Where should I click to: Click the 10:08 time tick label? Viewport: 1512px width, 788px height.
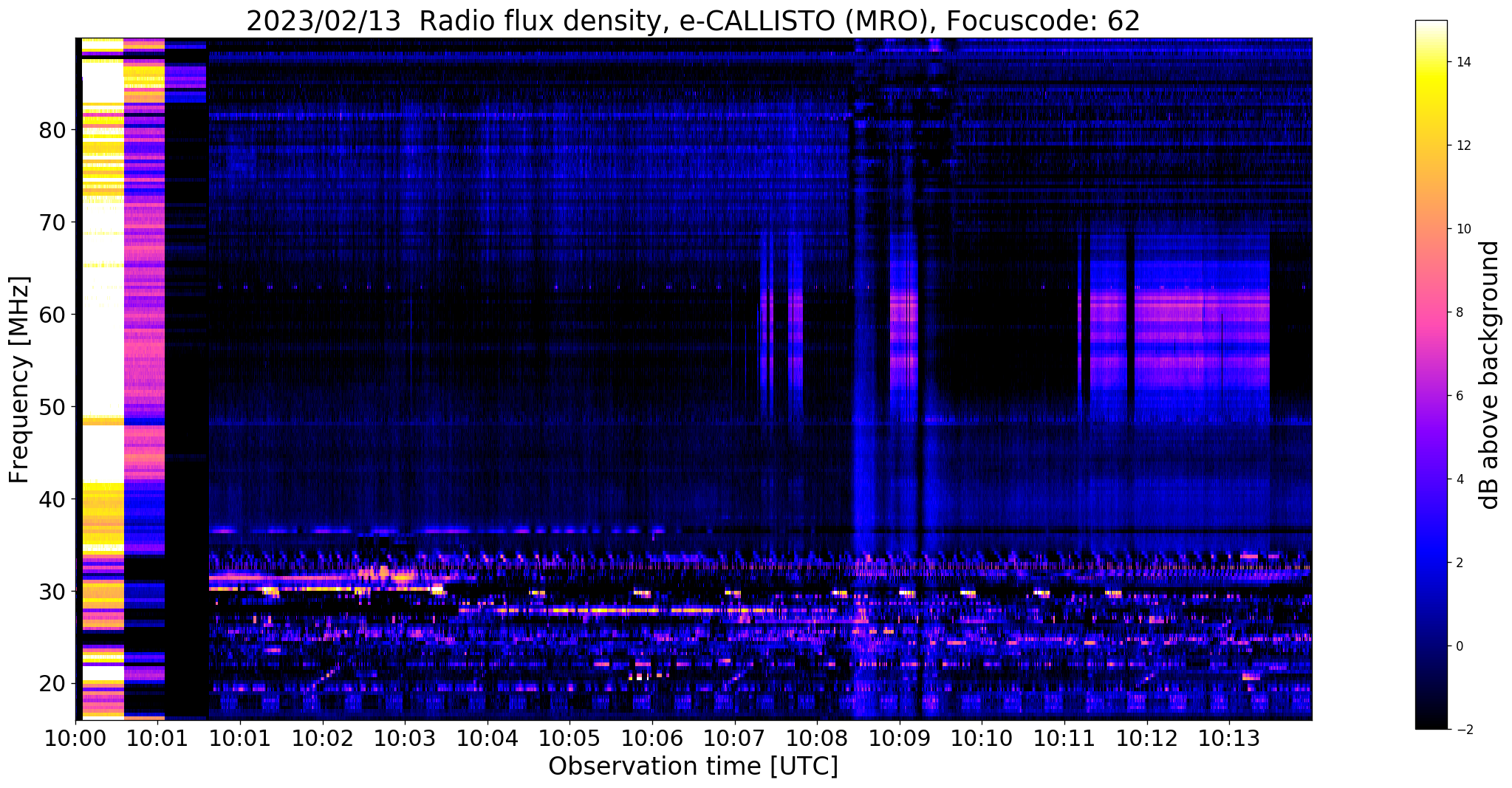(x=817, y=738)
